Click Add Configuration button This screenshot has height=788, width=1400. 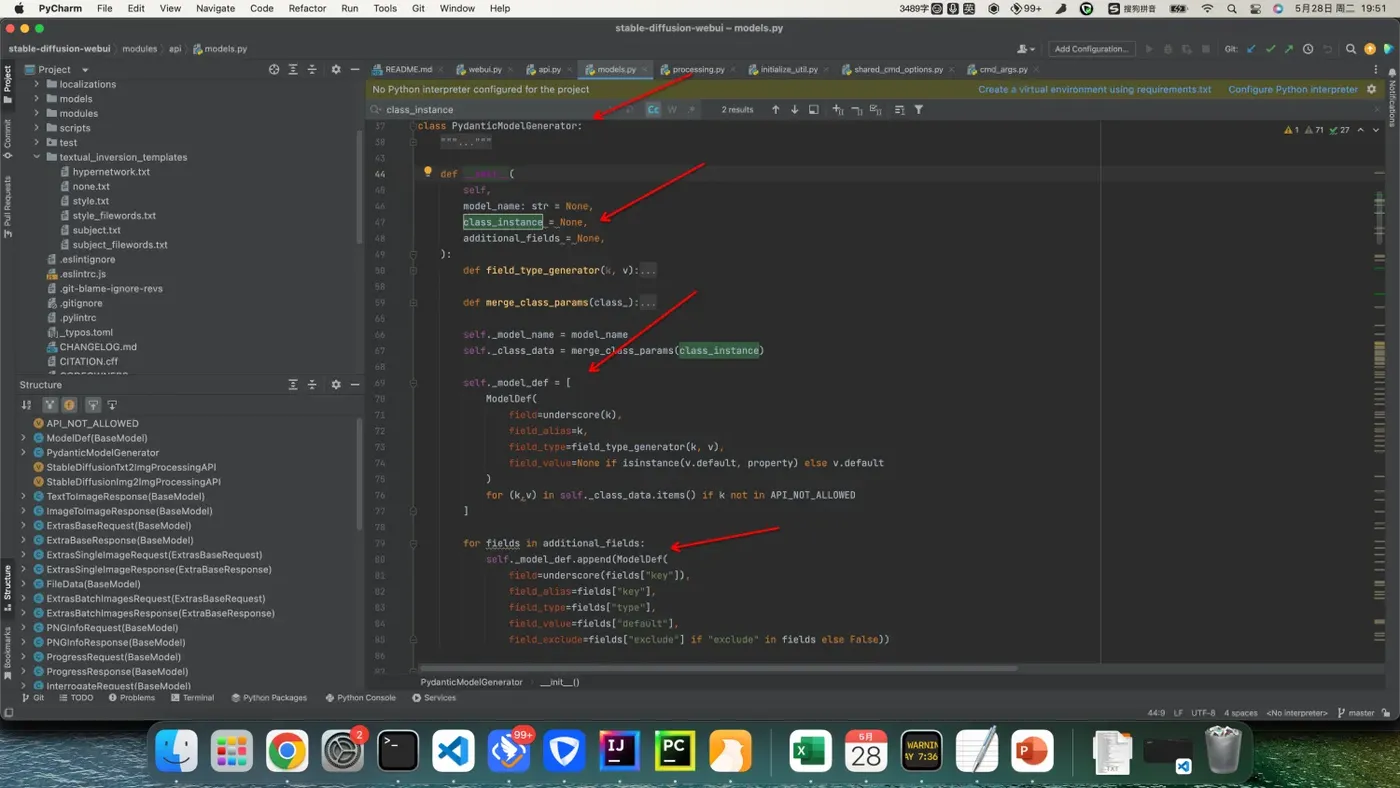tap(1091, 49)
